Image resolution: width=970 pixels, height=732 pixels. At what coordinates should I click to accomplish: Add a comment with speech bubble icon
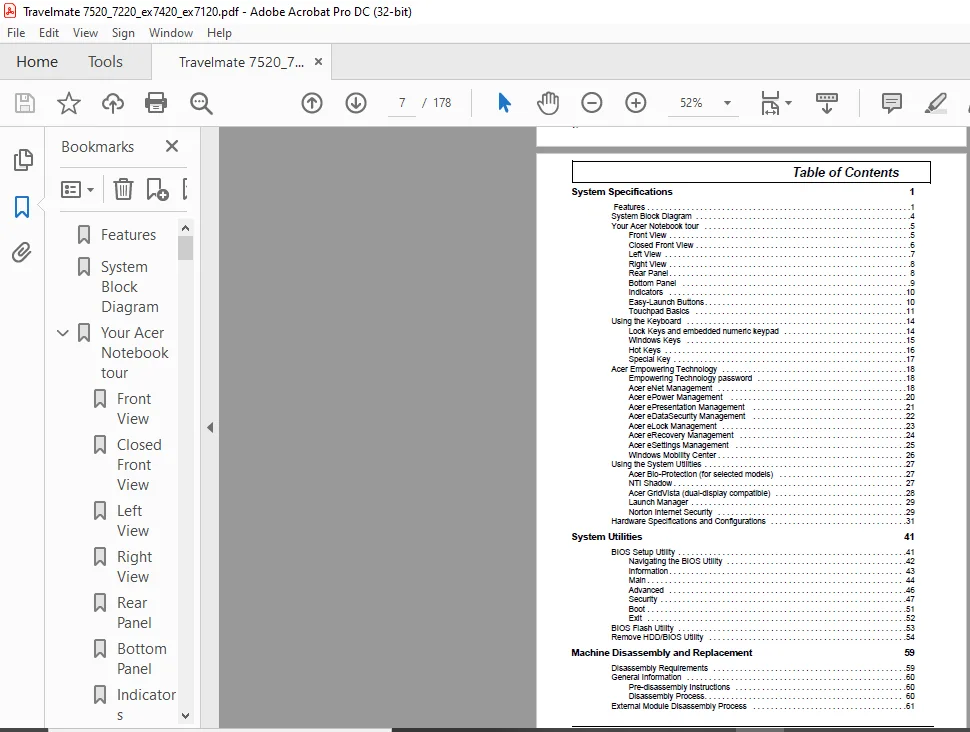tap(891, 103)
